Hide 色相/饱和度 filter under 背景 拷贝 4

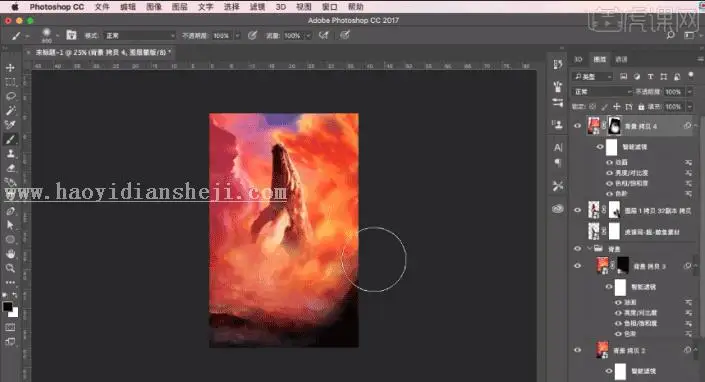[x=610, y=183]
